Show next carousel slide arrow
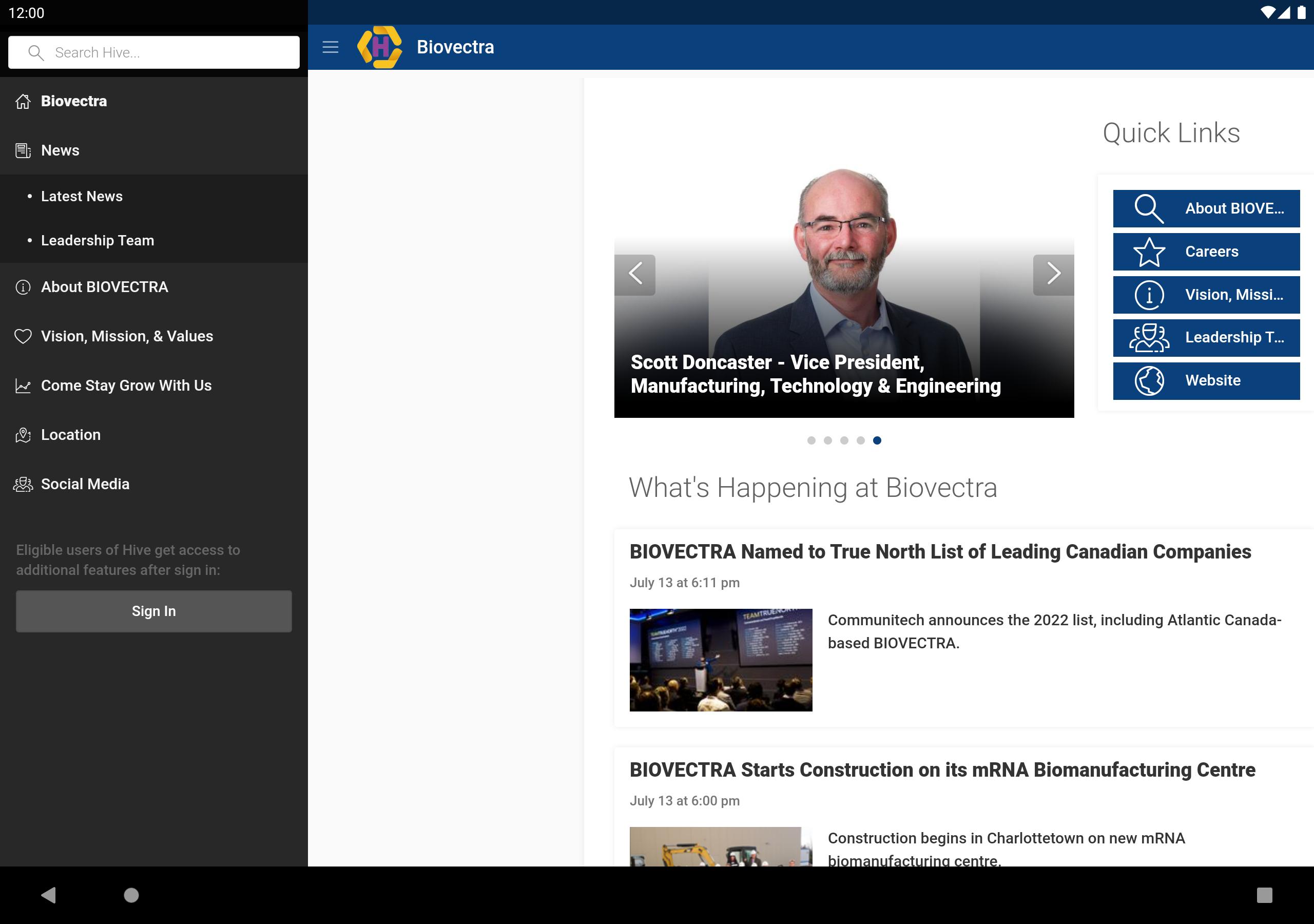Image resolution: width=1314 pixels, height=924 pixels. 1053,275
